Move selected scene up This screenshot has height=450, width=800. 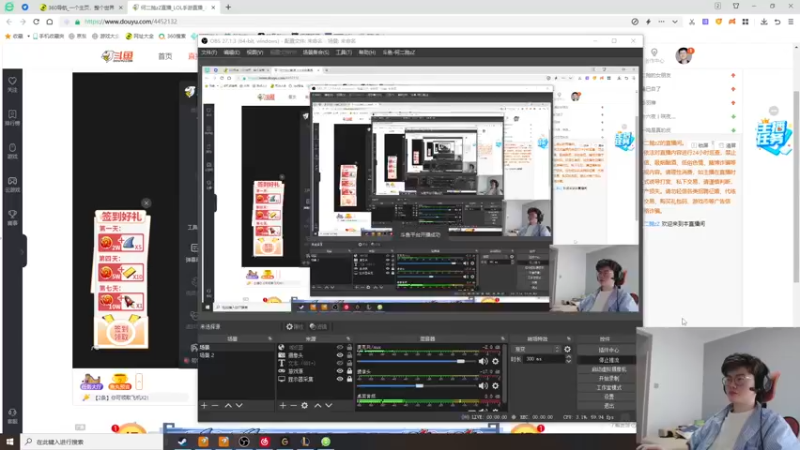228,406
